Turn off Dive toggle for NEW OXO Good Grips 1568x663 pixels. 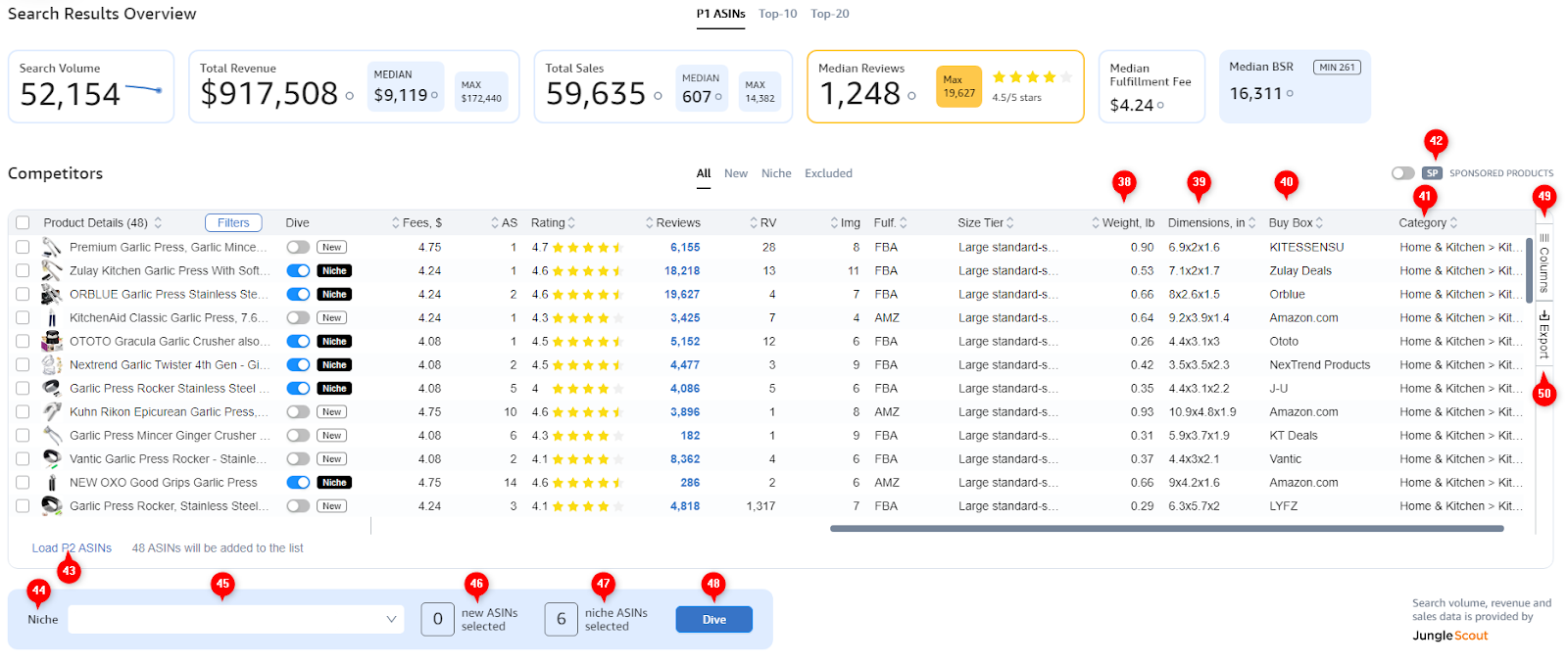tap(298, 482)
